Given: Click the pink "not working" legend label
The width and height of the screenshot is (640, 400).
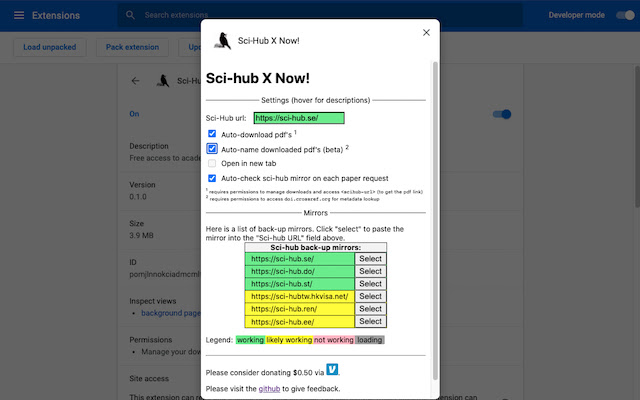Looking at the screenshot, I should click(333, 340).
